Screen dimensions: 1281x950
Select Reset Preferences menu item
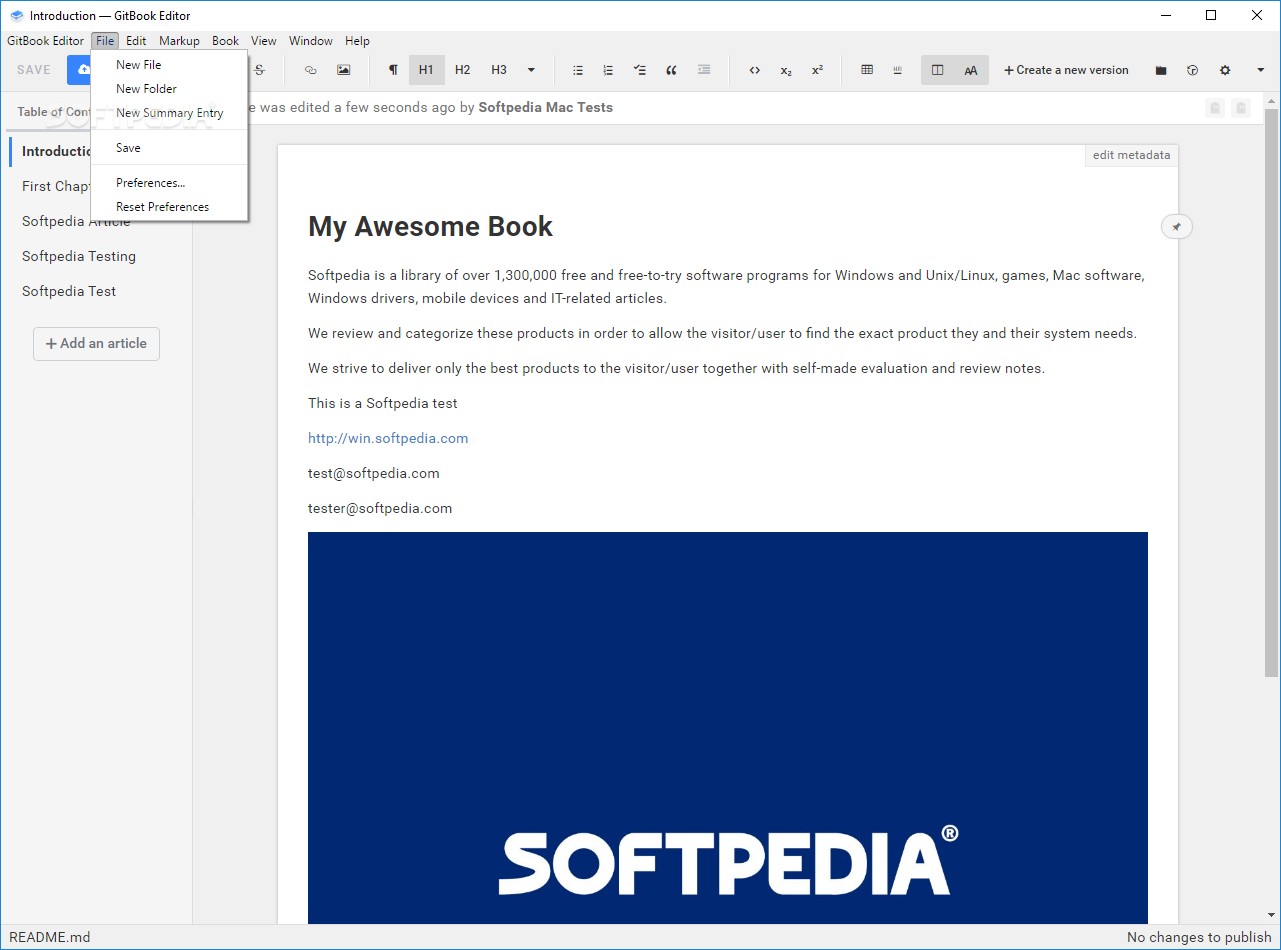click(169, 207)
